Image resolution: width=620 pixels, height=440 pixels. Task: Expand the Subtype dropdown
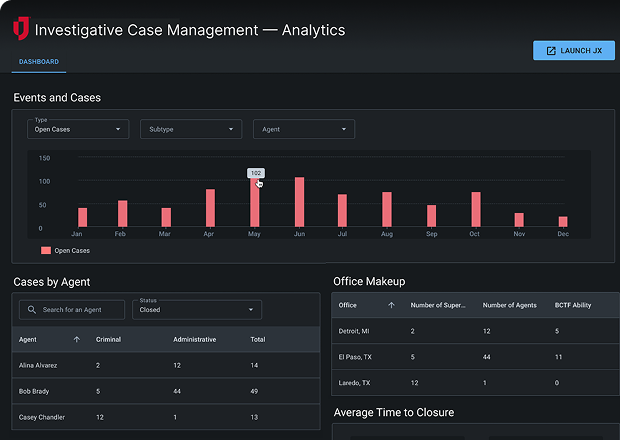pyautogui.click(x=192, y=129)
